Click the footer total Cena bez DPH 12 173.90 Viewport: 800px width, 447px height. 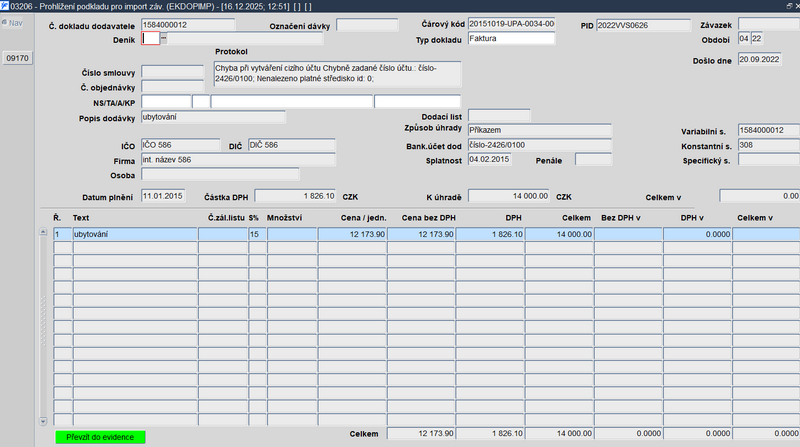point(421,433)
